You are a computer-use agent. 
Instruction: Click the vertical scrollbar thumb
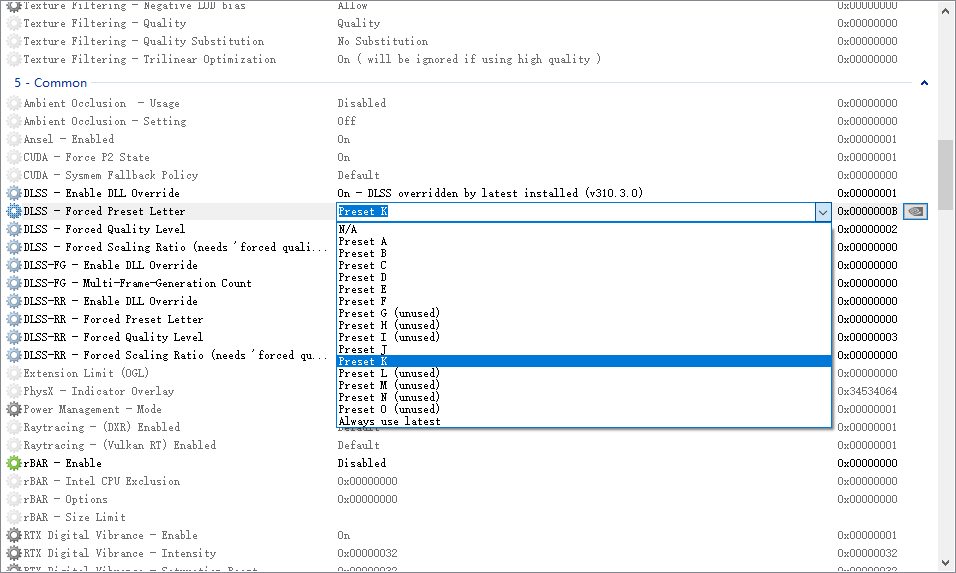(x=945, y=175)
